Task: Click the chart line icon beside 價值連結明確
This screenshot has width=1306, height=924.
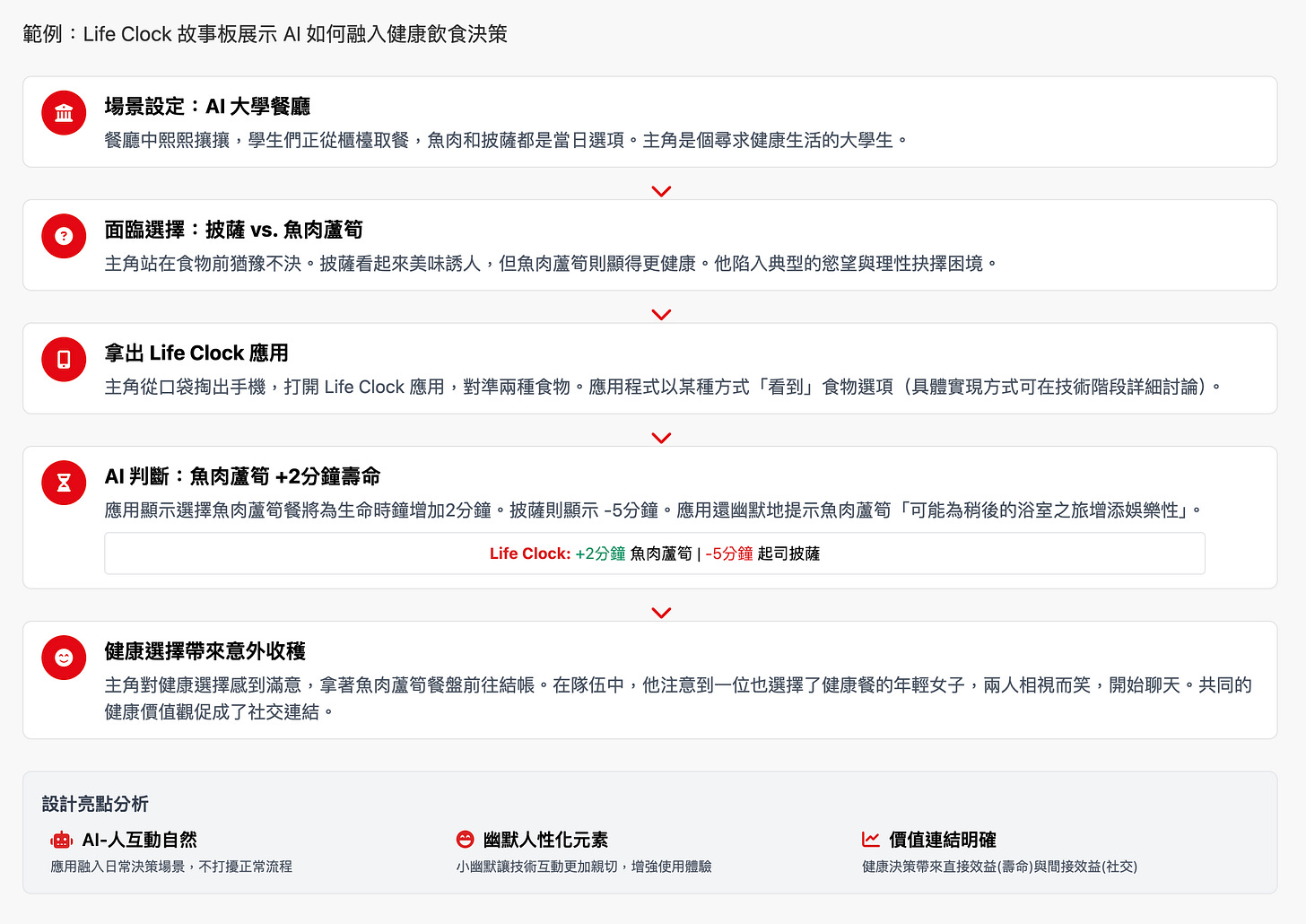Action: click(870, 840)
